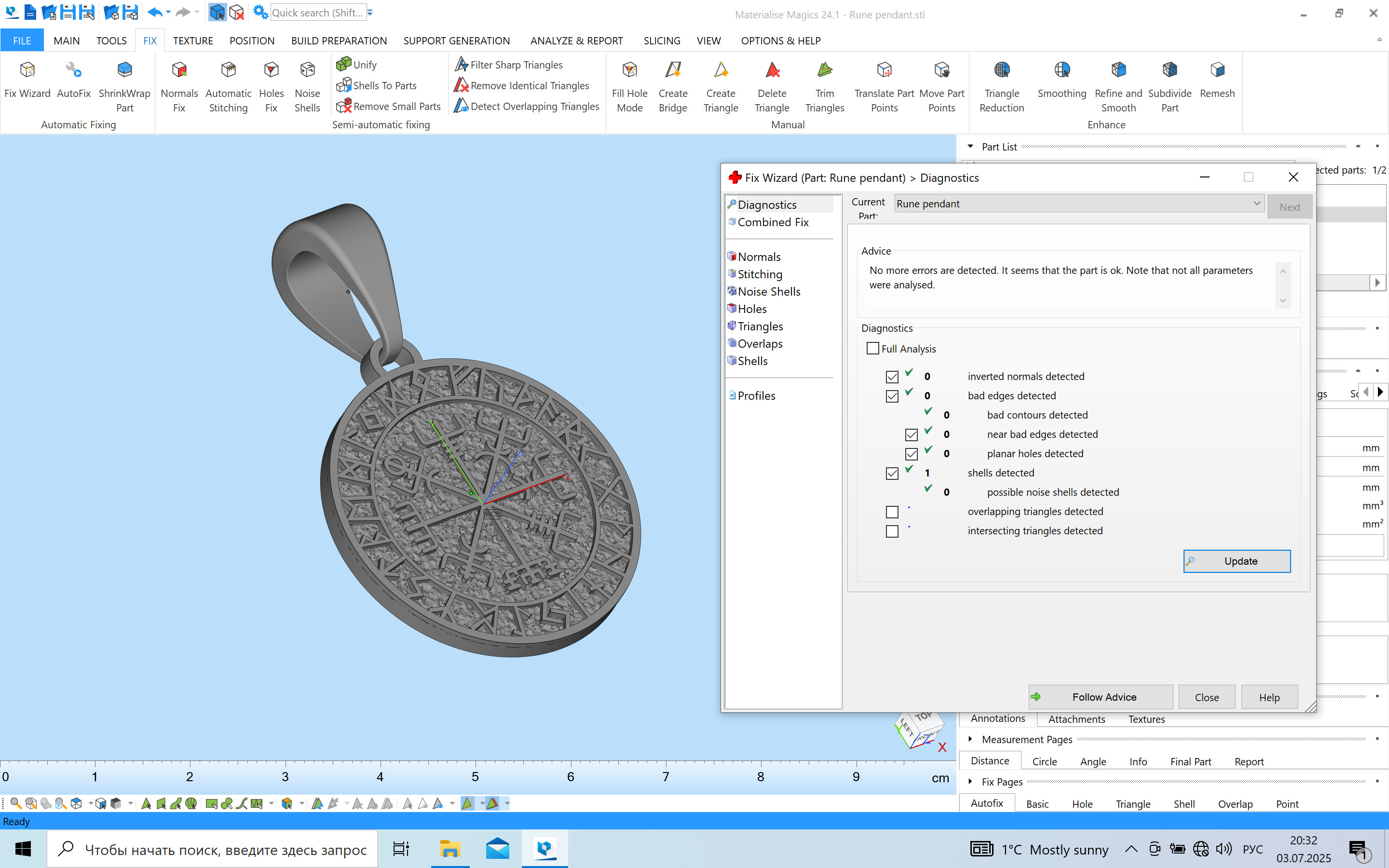Open the Hole tab in Fix Pages
This screenshot has height=868, width=1389.
click(1082, 804)
